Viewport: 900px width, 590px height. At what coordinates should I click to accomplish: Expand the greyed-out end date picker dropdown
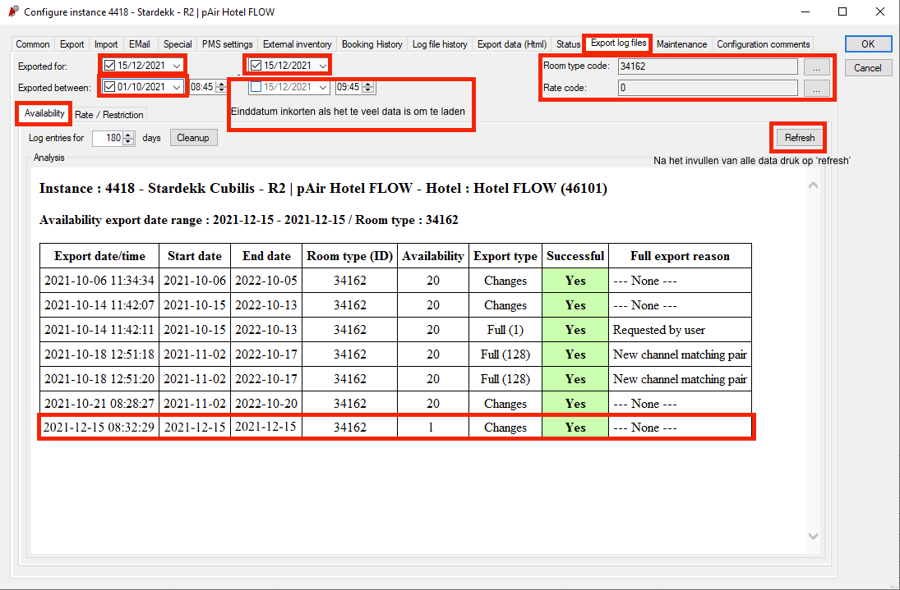click(322, 86)
